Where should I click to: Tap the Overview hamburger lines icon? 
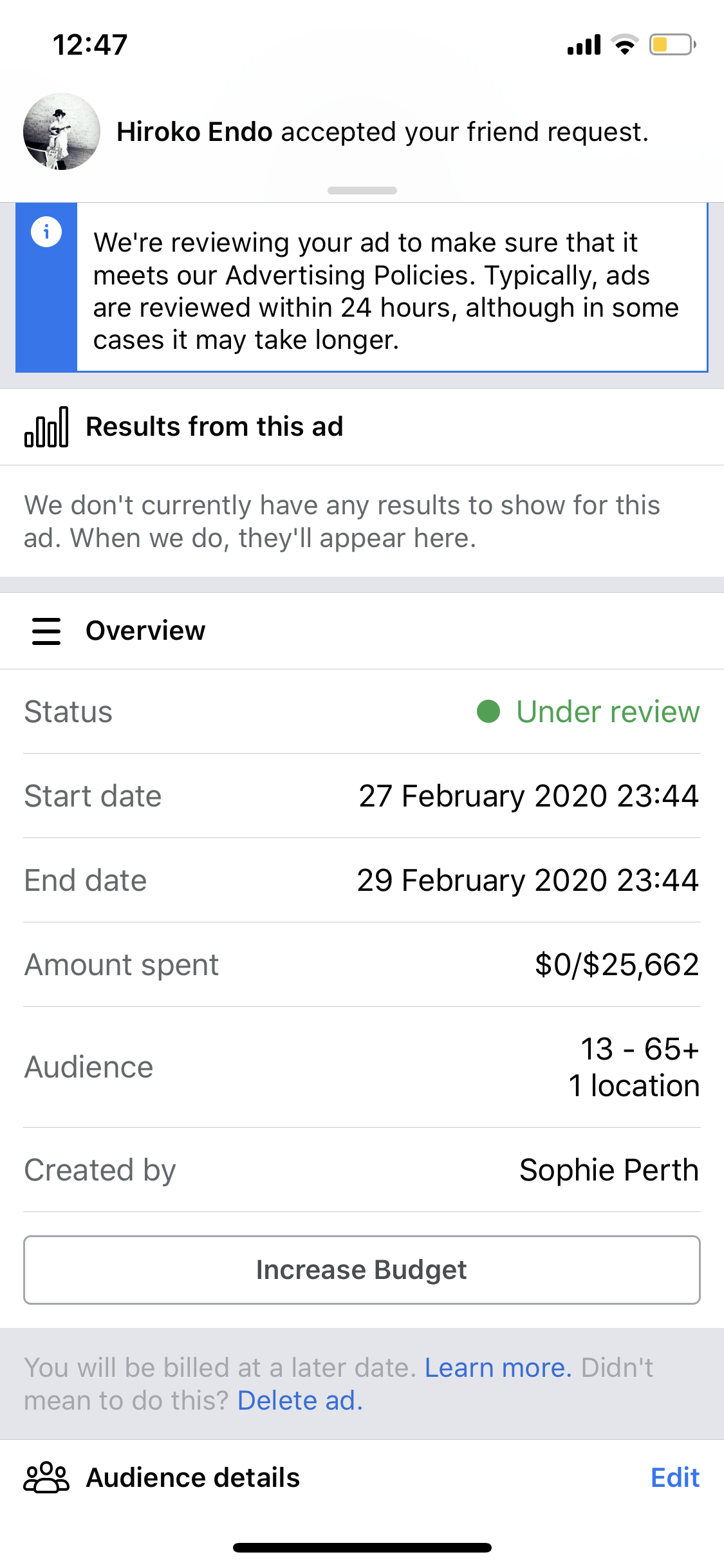click(46, 631)
